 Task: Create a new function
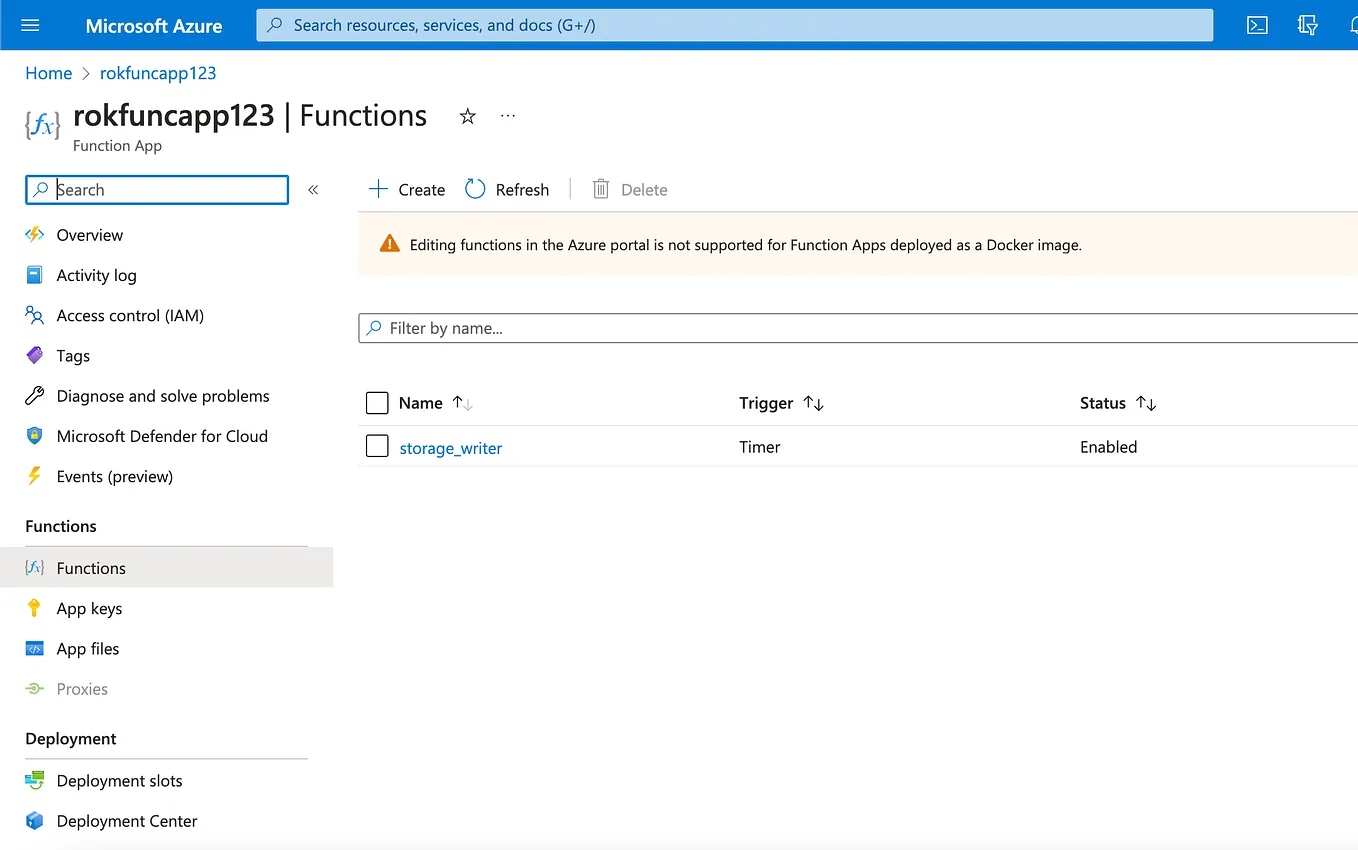click(x=406, y=189)
